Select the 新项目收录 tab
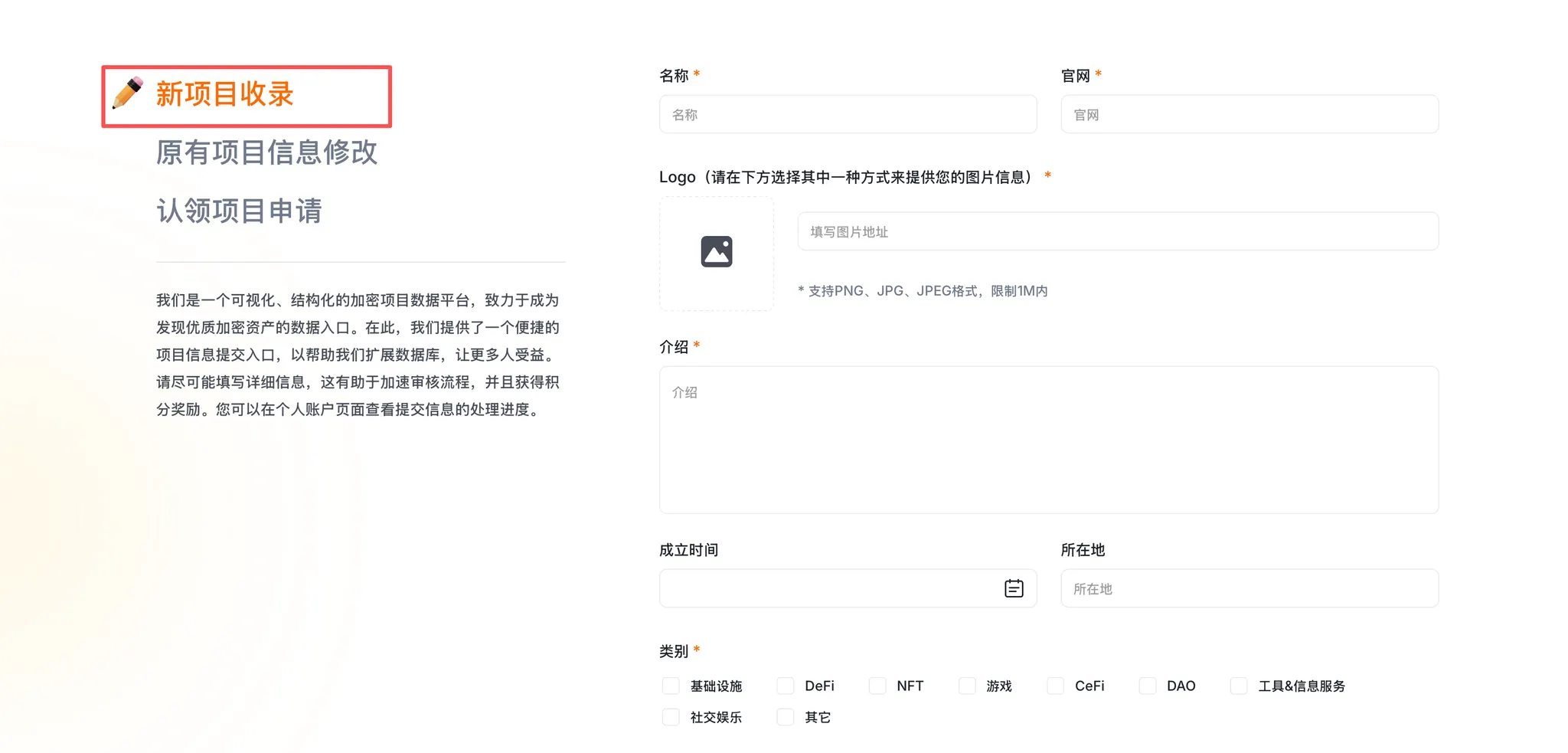 pos(224,94)
